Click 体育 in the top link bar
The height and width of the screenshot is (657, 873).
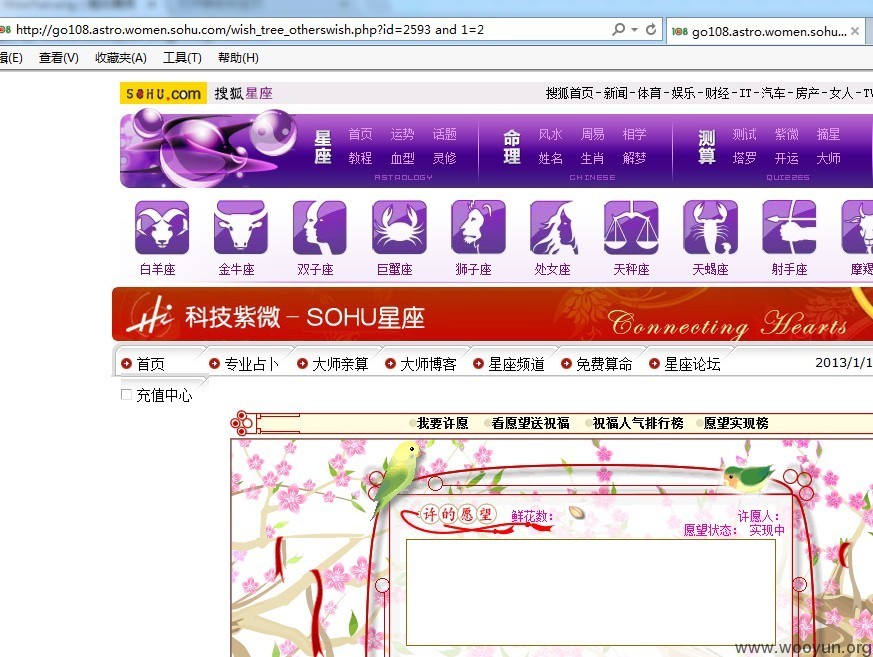pos(649,93)
